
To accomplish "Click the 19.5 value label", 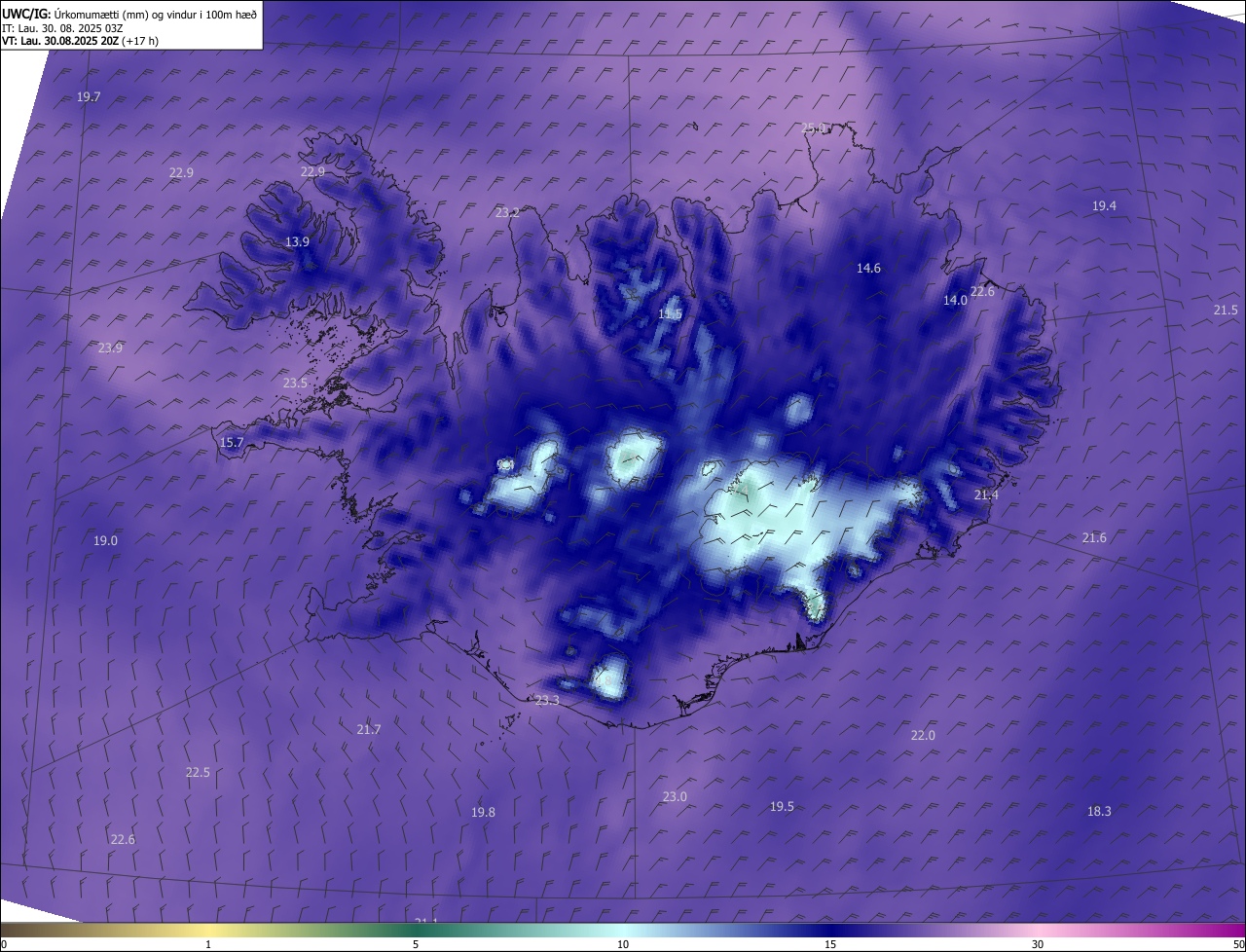I will [x=782, y=807].
